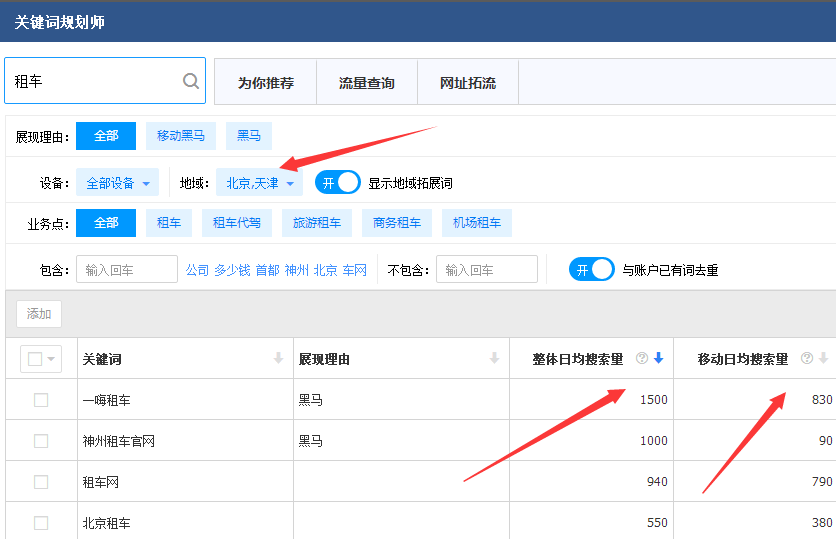
Task: Sort by 整体日均搜索量 blue arrow
Action: (658, 358)
